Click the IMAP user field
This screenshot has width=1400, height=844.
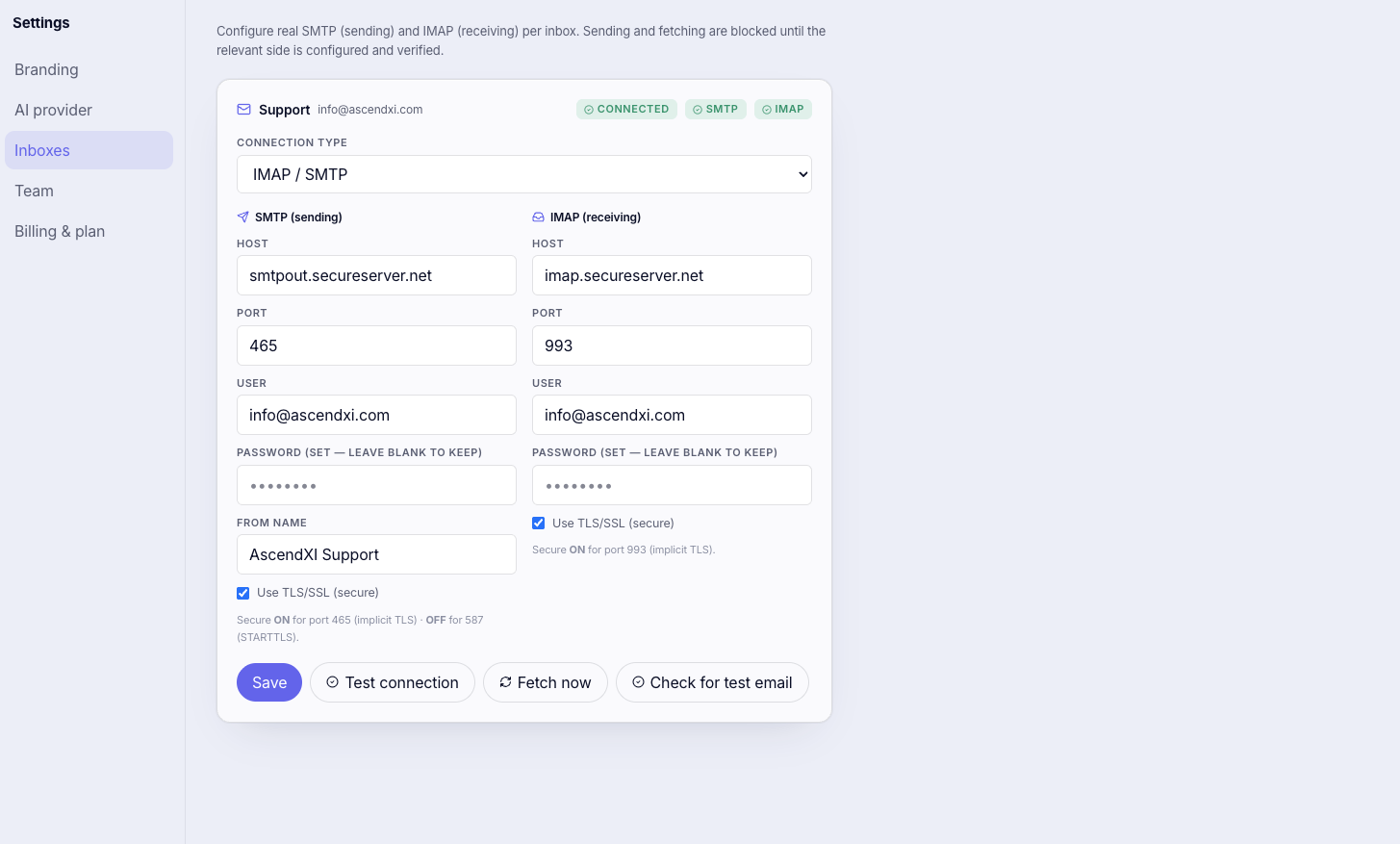point(672,415)
